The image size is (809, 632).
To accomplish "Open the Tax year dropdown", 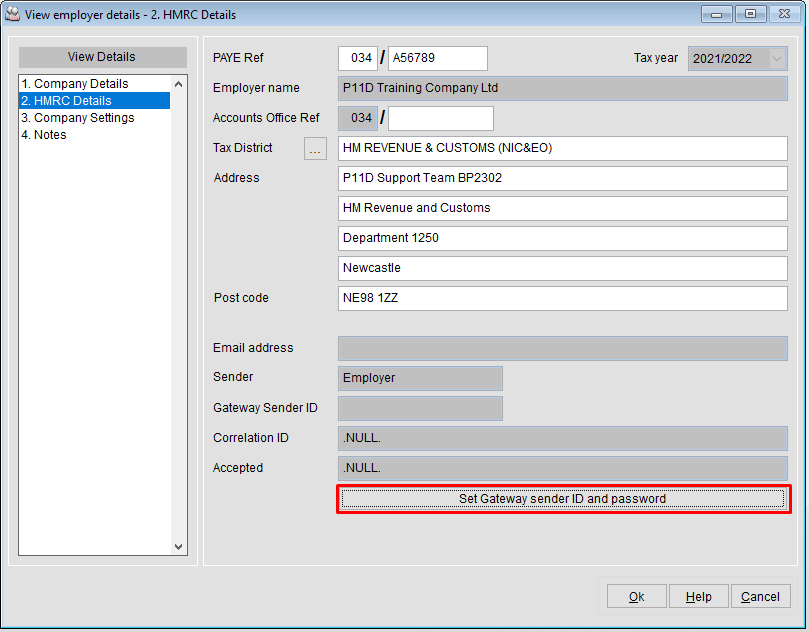I will [778, 58].
